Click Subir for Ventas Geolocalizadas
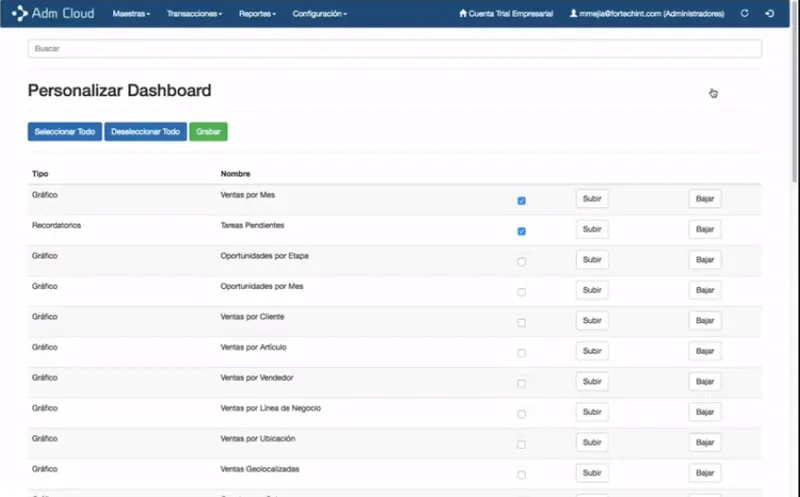The height and width of the screenshot is (497, 800). tap(592, 473)
